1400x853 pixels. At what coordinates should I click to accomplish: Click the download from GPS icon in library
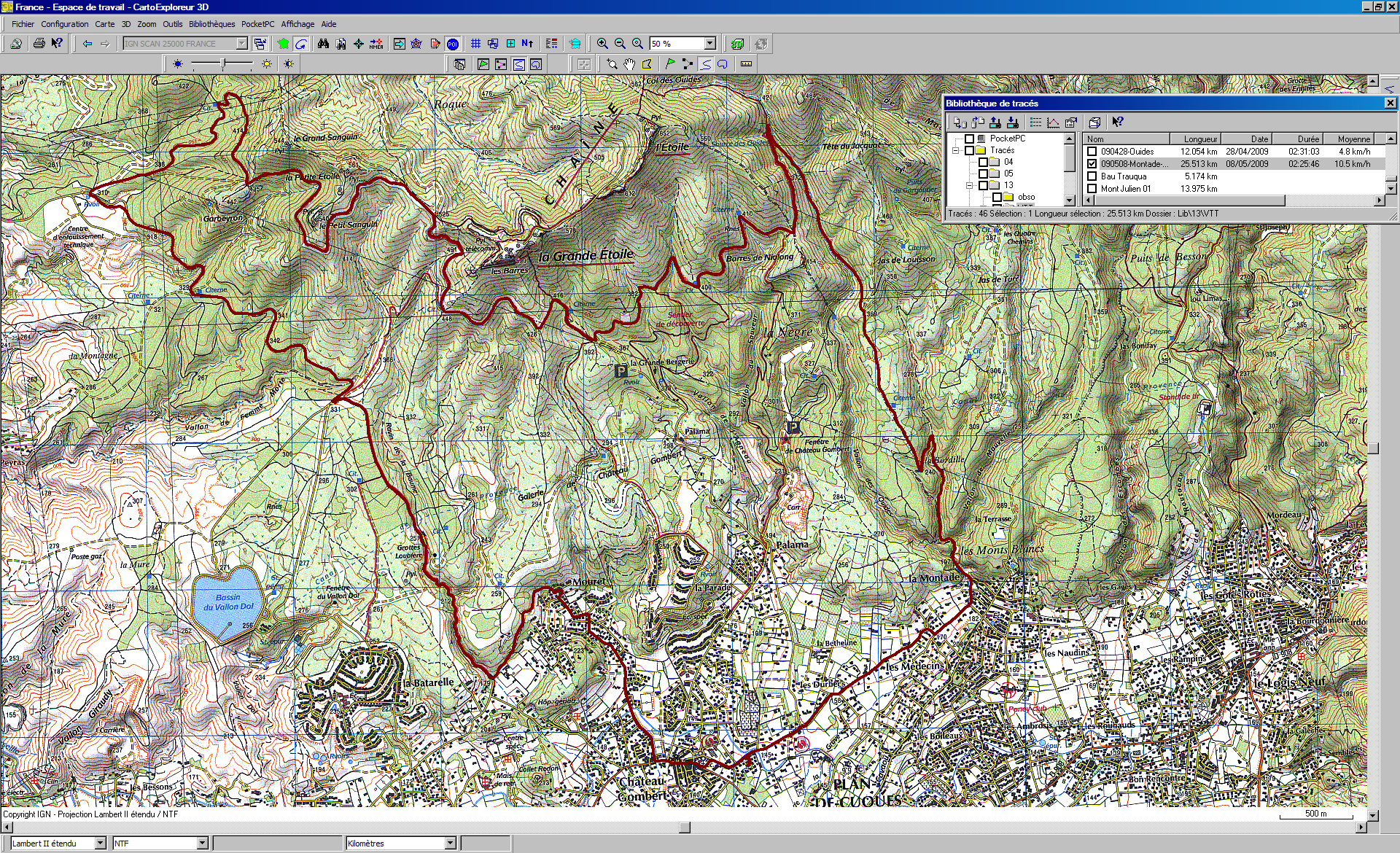tap(1013, 122)
